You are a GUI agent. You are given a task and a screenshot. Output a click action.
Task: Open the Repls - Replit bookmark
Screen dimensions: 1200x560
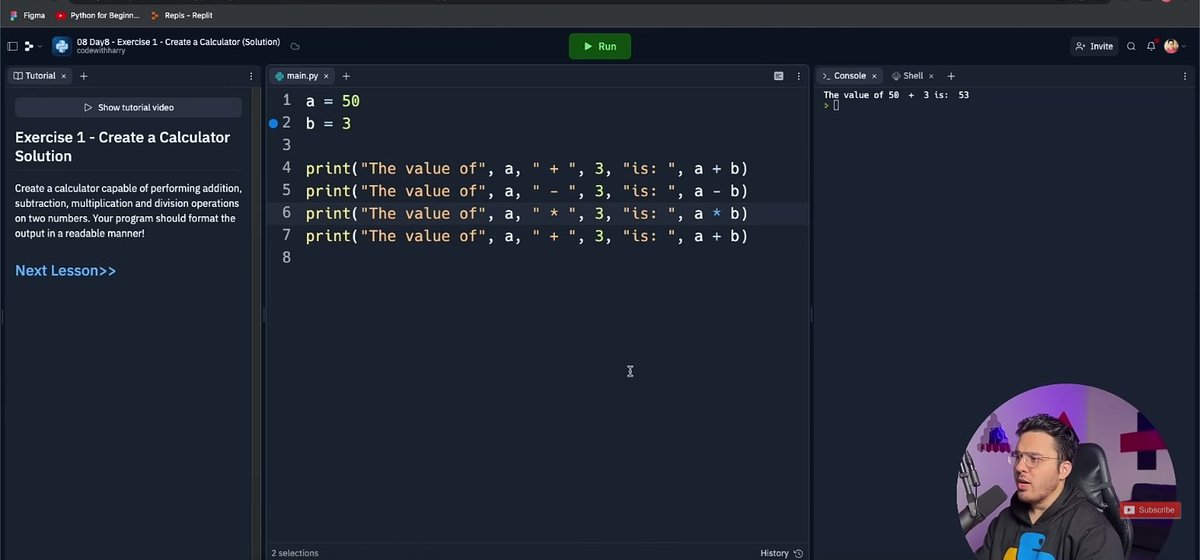click(182, 15)
